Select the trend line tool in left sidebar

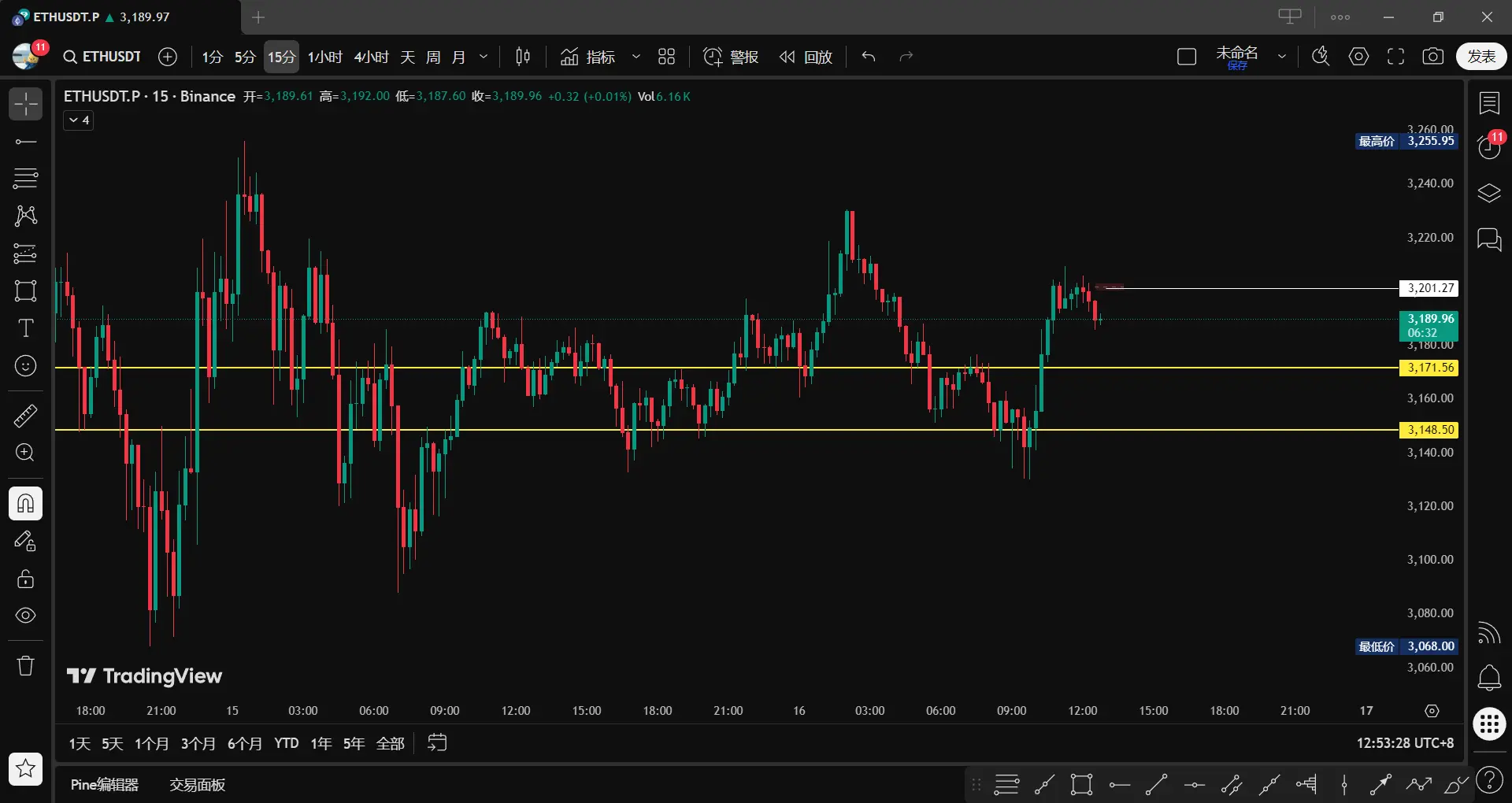coord(25,142)
